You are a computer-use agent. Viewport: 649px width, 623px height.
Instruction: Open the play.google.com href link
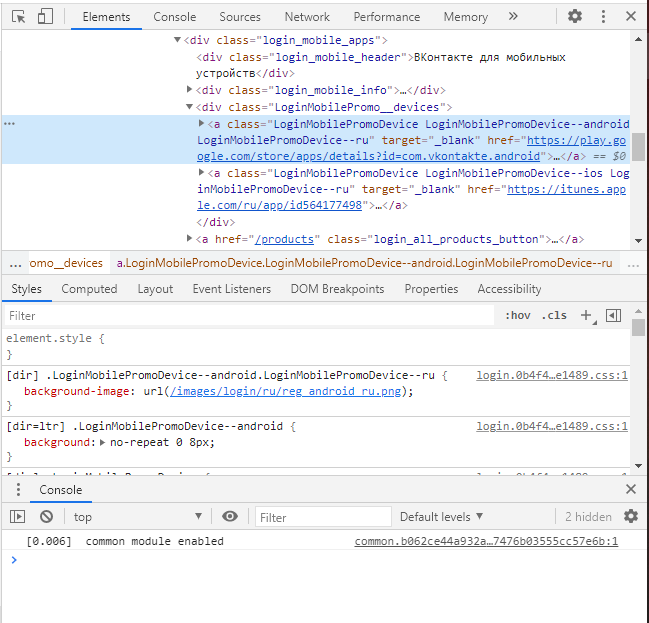(411, 148)
